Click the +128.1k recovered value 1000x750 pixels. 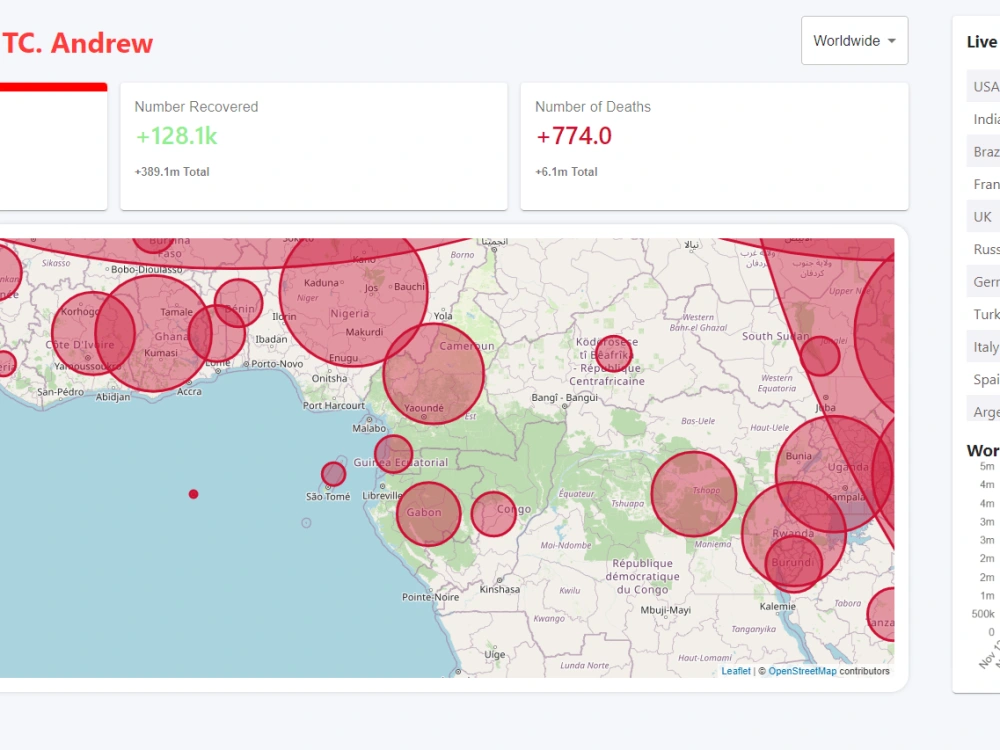177,136
